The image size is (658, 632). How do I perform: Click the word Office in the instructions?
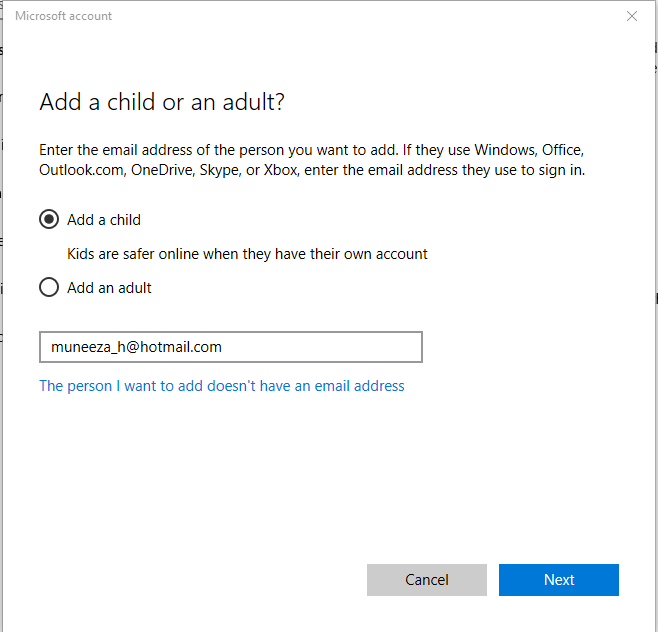(563, 150)
